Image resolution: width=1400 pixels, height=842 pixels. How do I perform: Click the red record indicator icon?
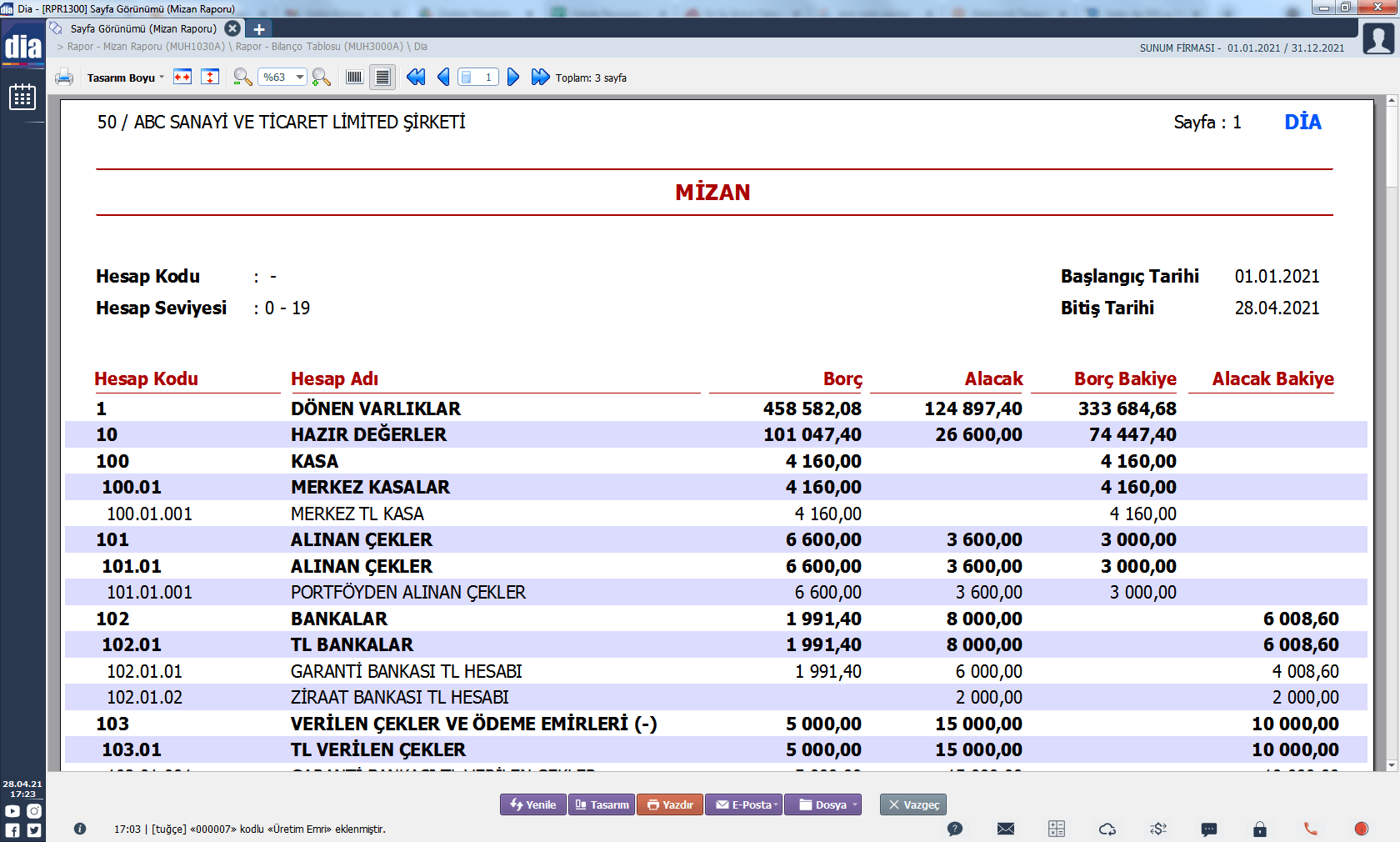[1362, 829]
